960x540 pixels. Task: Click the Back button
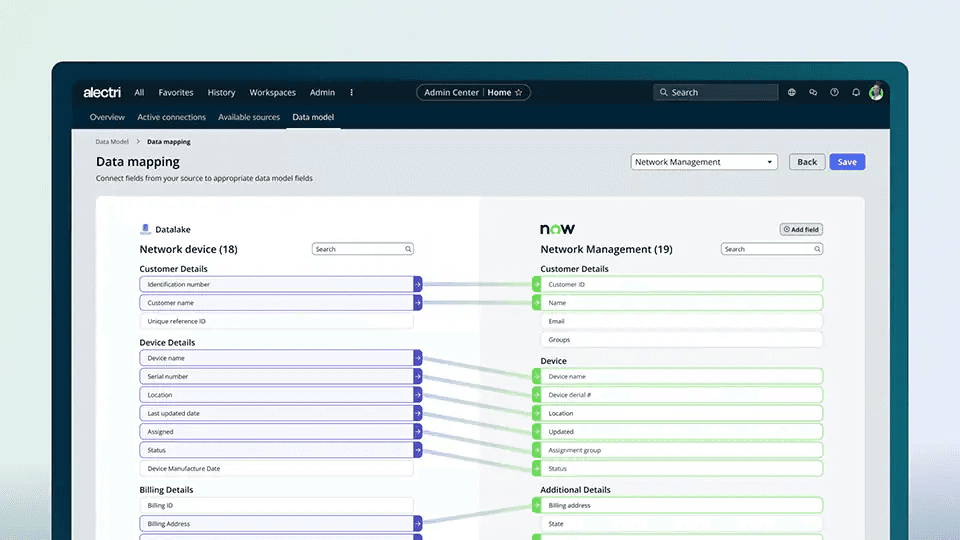807,162
